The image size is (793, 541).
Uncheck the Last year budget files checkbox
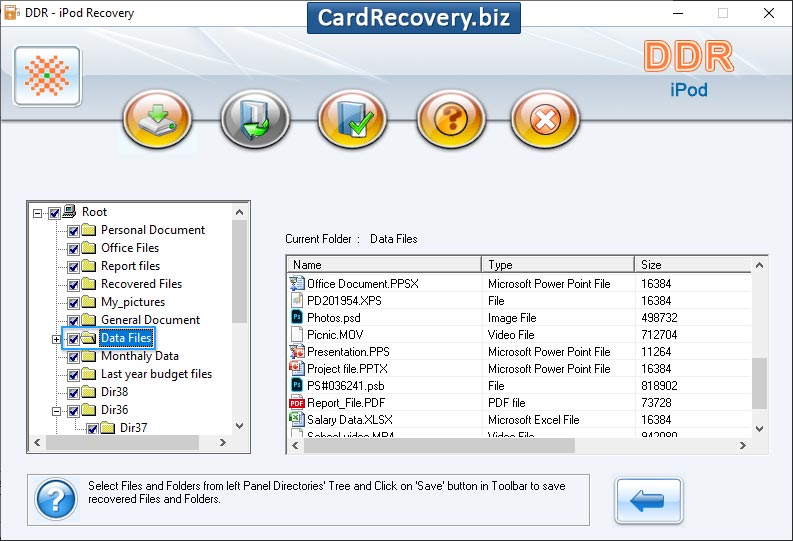73,375
